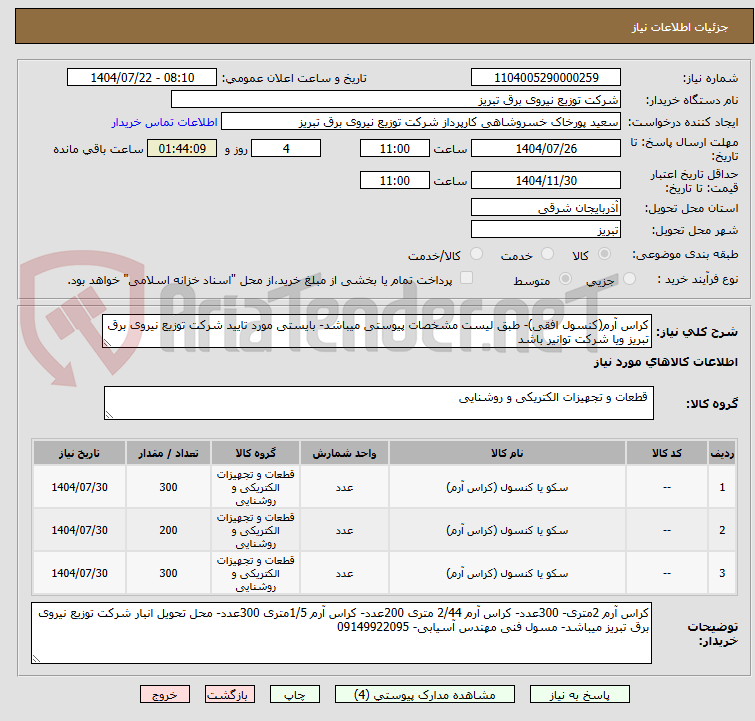
Task: Click the requester field 'سعید پورخاک خسروشاهی'
Action: click(x=421, y=122)
